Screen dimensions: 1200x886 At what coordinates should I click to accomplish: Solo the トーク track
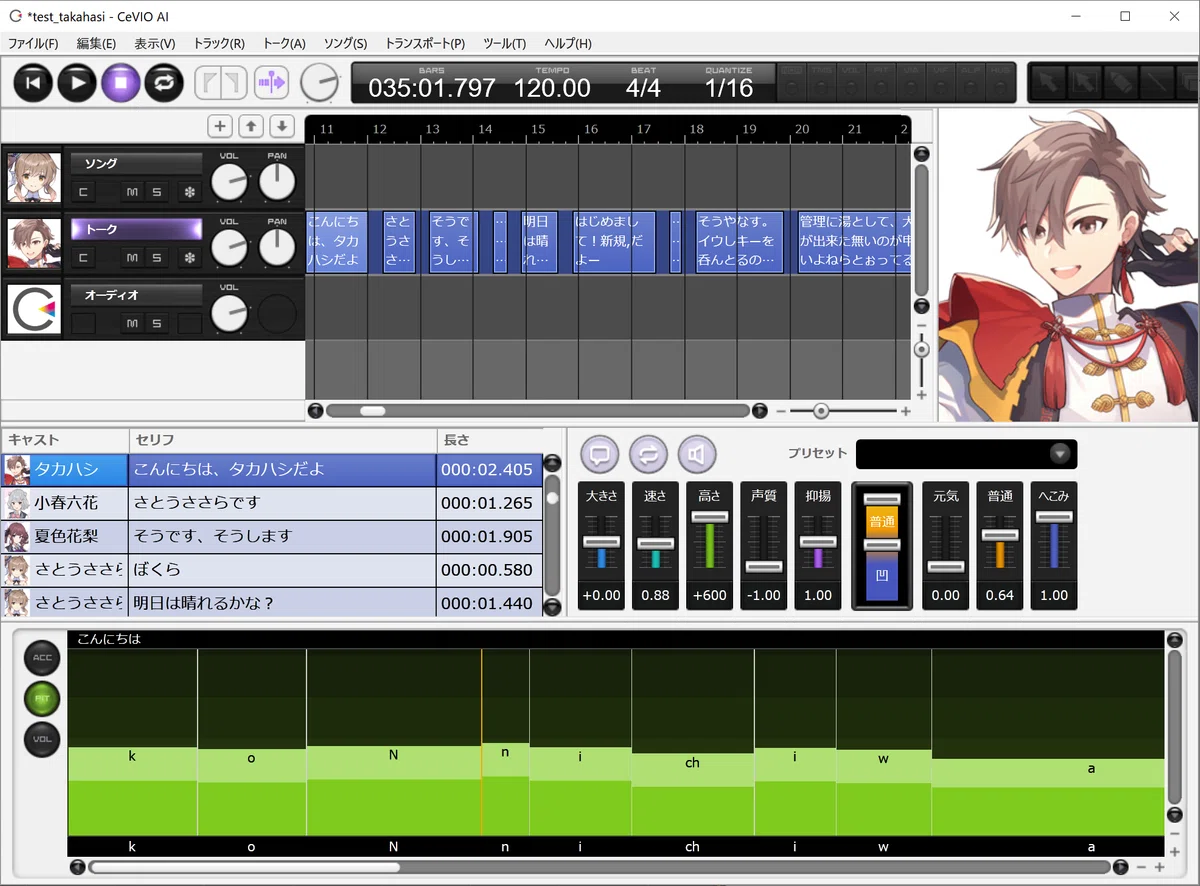click(x=156, y=258)
